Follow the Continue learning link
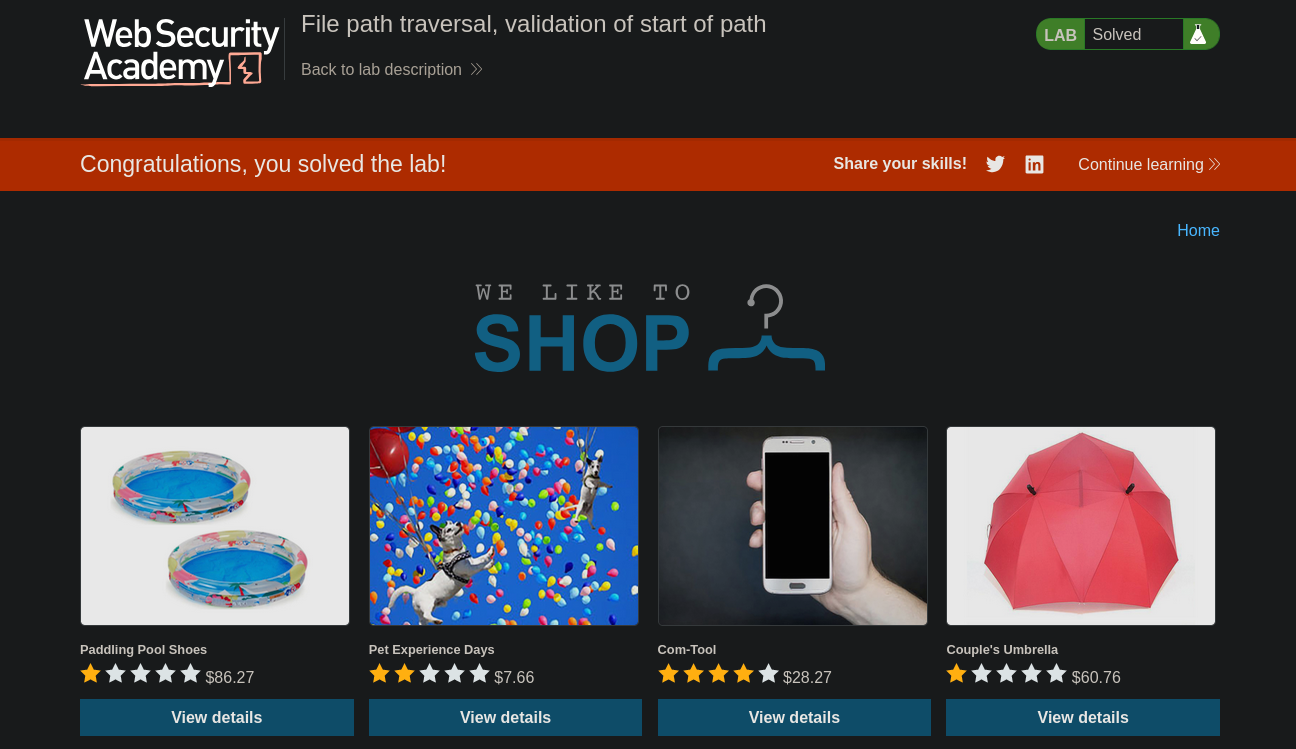 [x=1140, y=164]
